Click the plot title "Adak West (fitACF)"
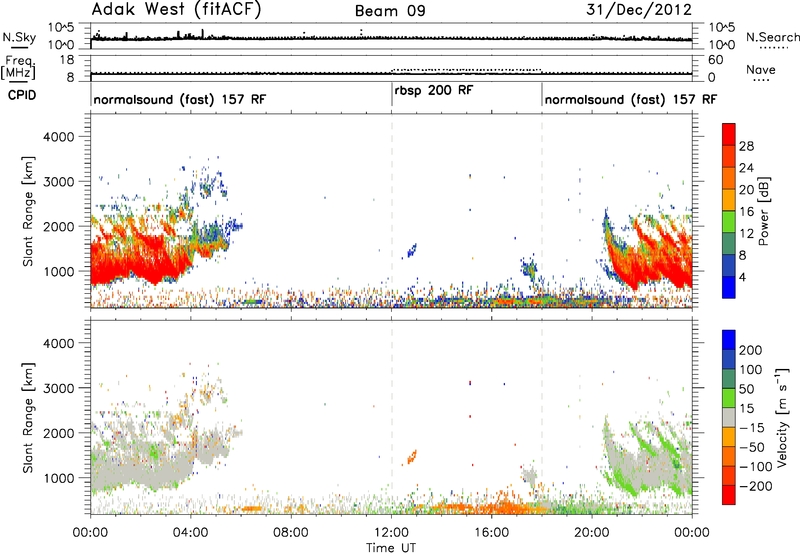Viewport: 800px width, 554px height. coord(176,10)
